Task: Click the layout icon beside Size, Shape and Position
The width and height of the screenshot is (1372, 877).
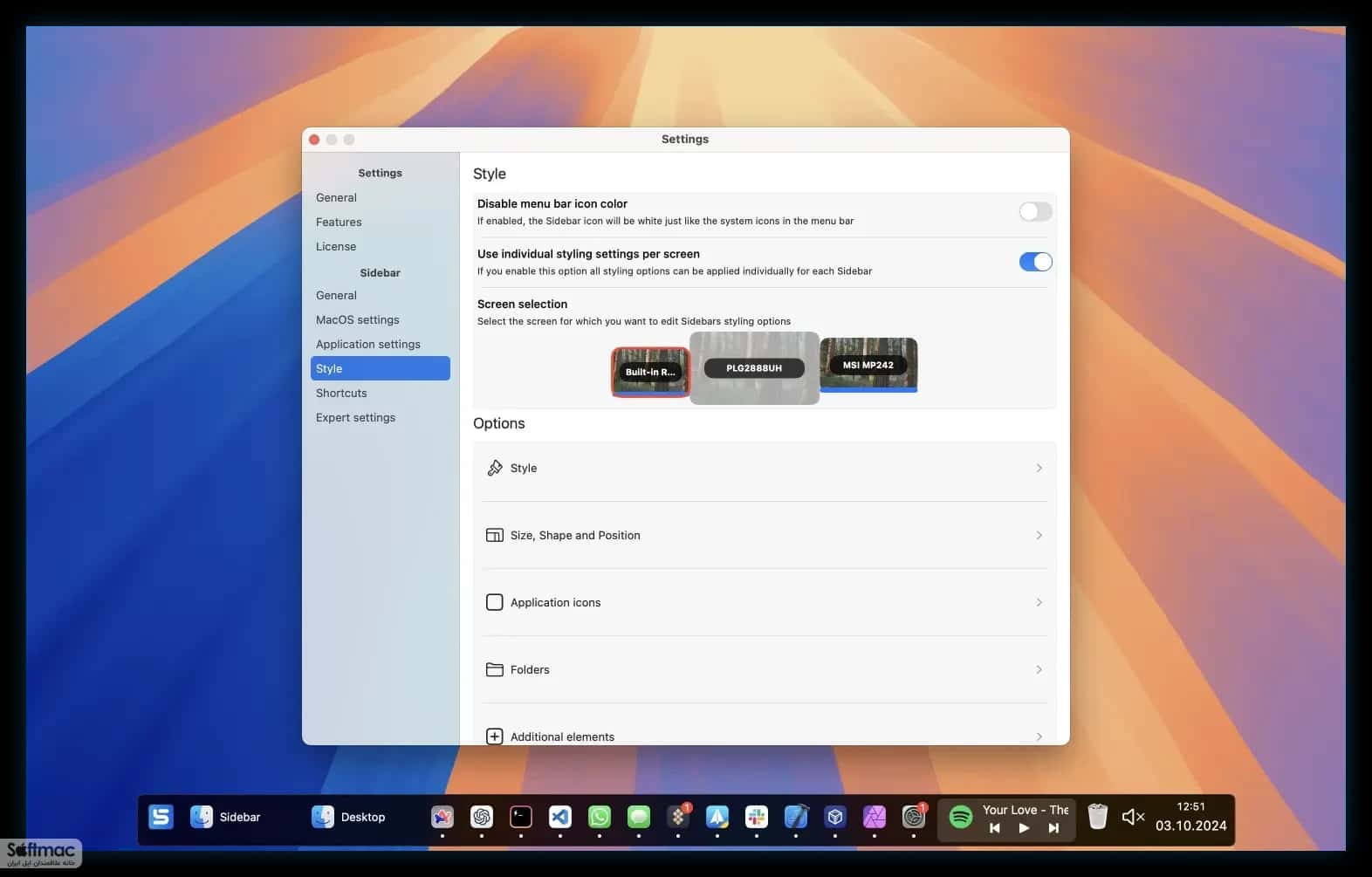Action: point(495,535)
